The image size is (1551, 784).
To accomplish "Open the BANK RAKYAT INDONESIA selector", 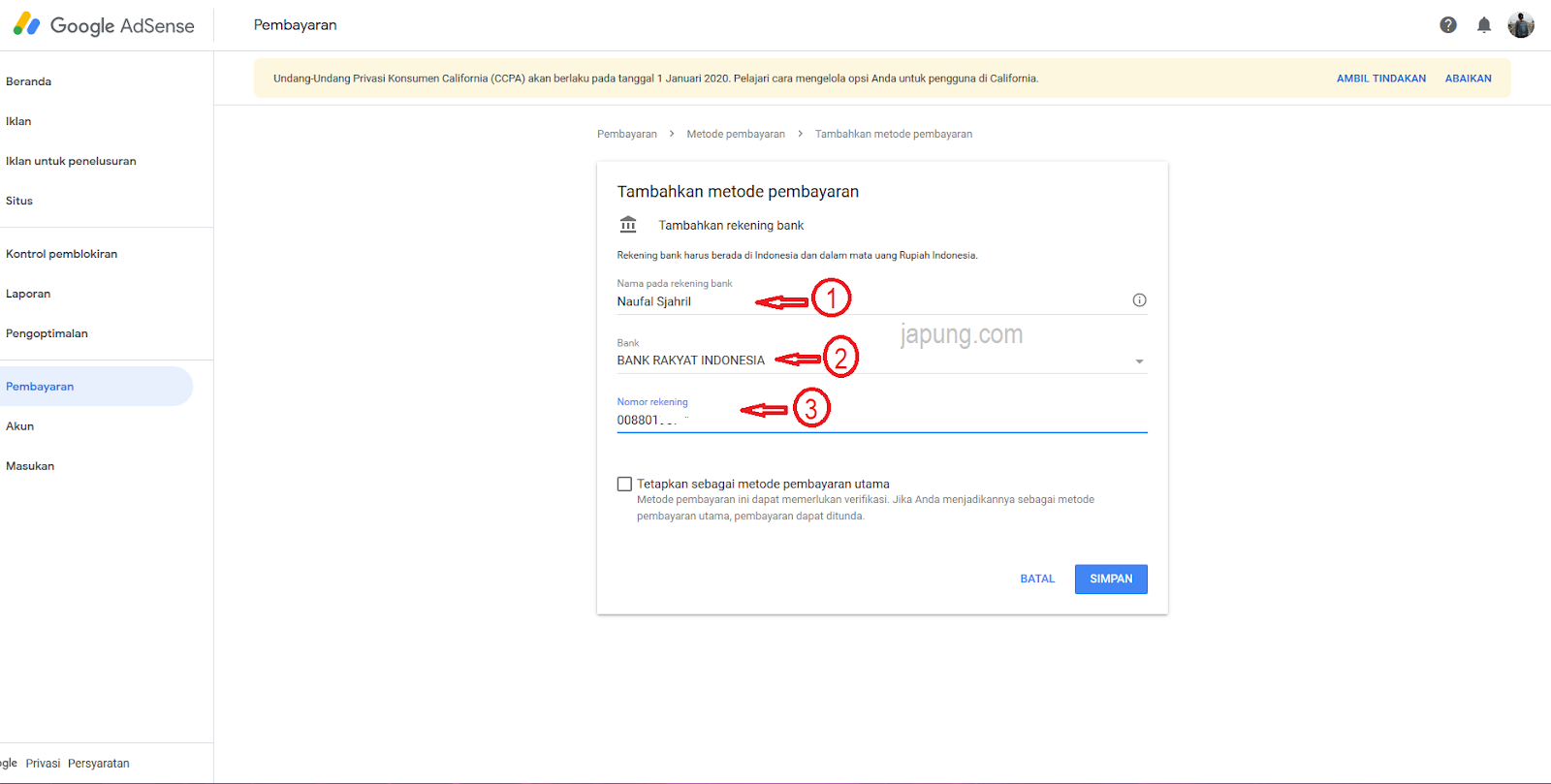I will click(882, 361).
